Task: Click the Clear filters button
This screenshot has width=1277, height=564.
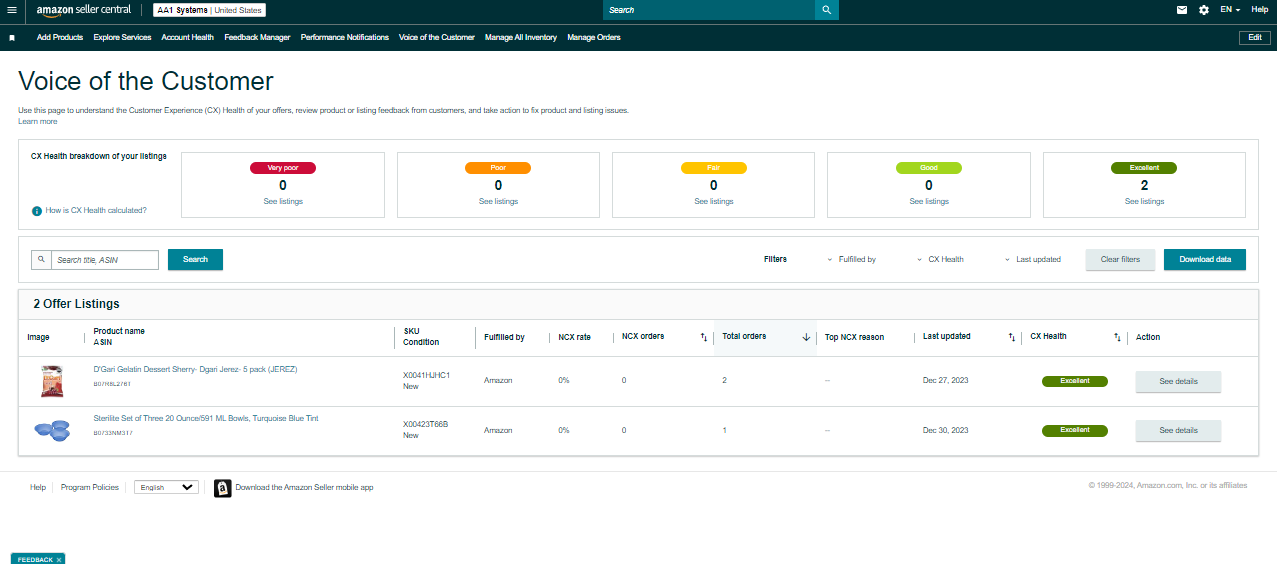Action: click(1120, 260)
